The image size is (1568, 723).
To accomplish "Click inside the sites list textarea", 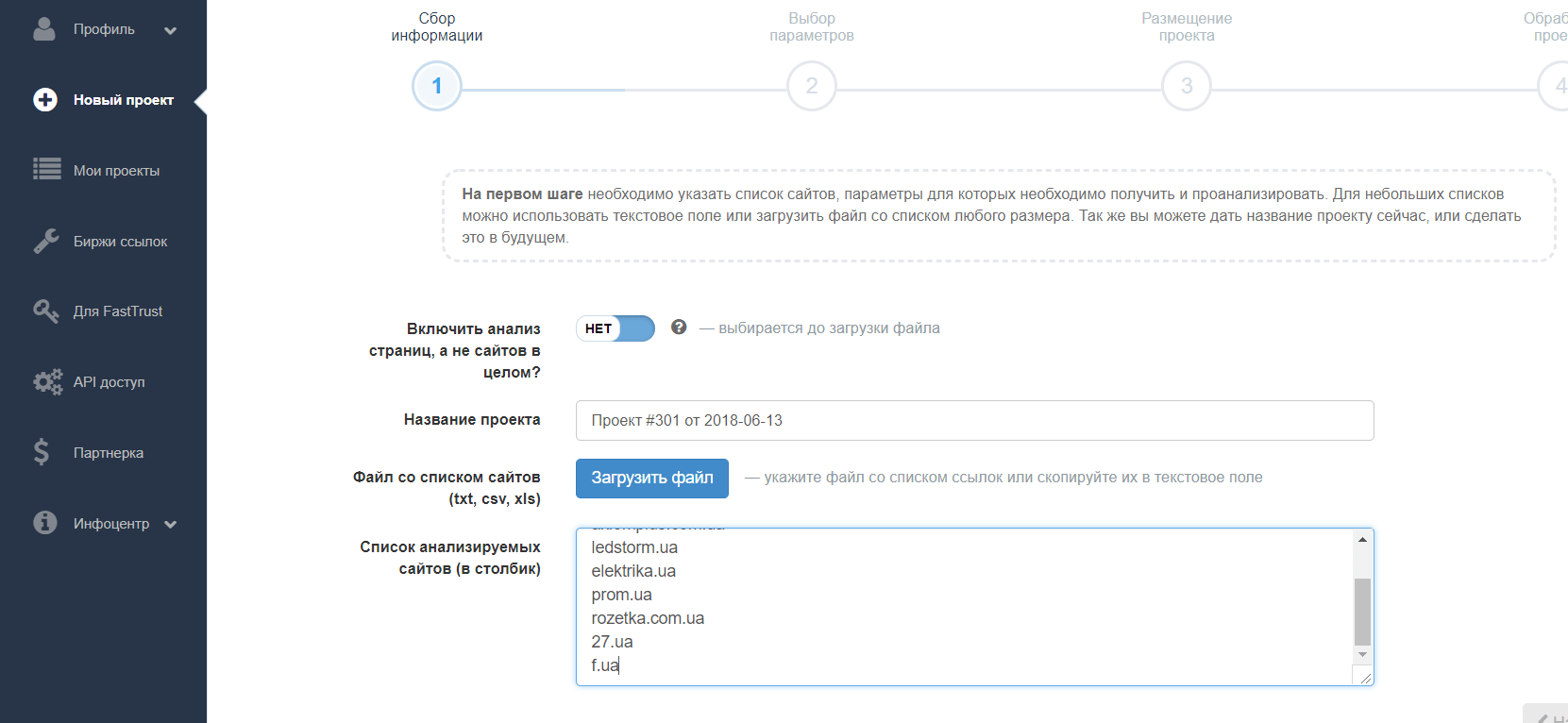I will [x=963, y=606].
